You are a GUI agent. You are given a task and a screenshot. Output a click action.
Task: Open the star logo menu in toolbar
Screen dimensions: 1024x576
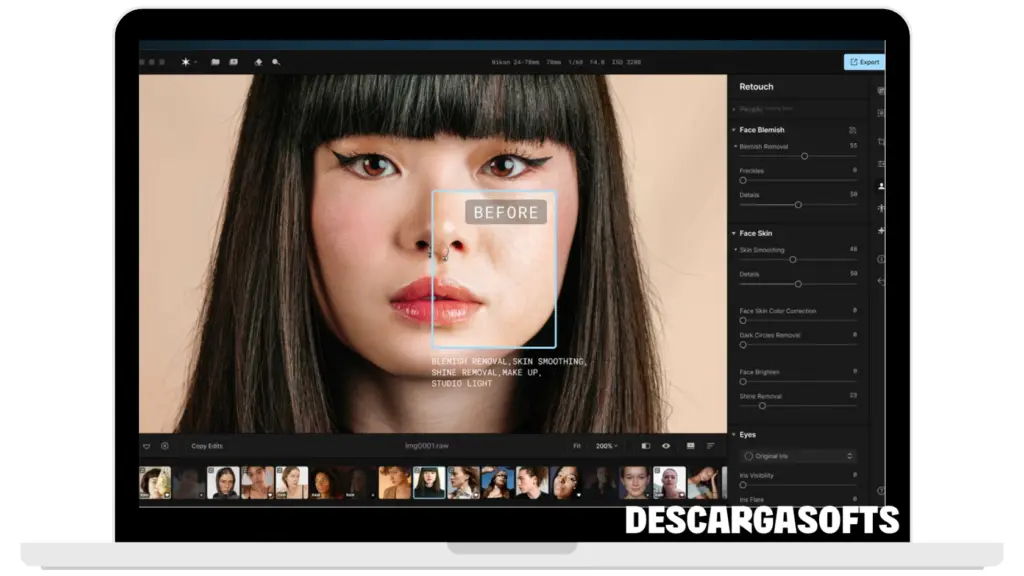tap(186, 62)
